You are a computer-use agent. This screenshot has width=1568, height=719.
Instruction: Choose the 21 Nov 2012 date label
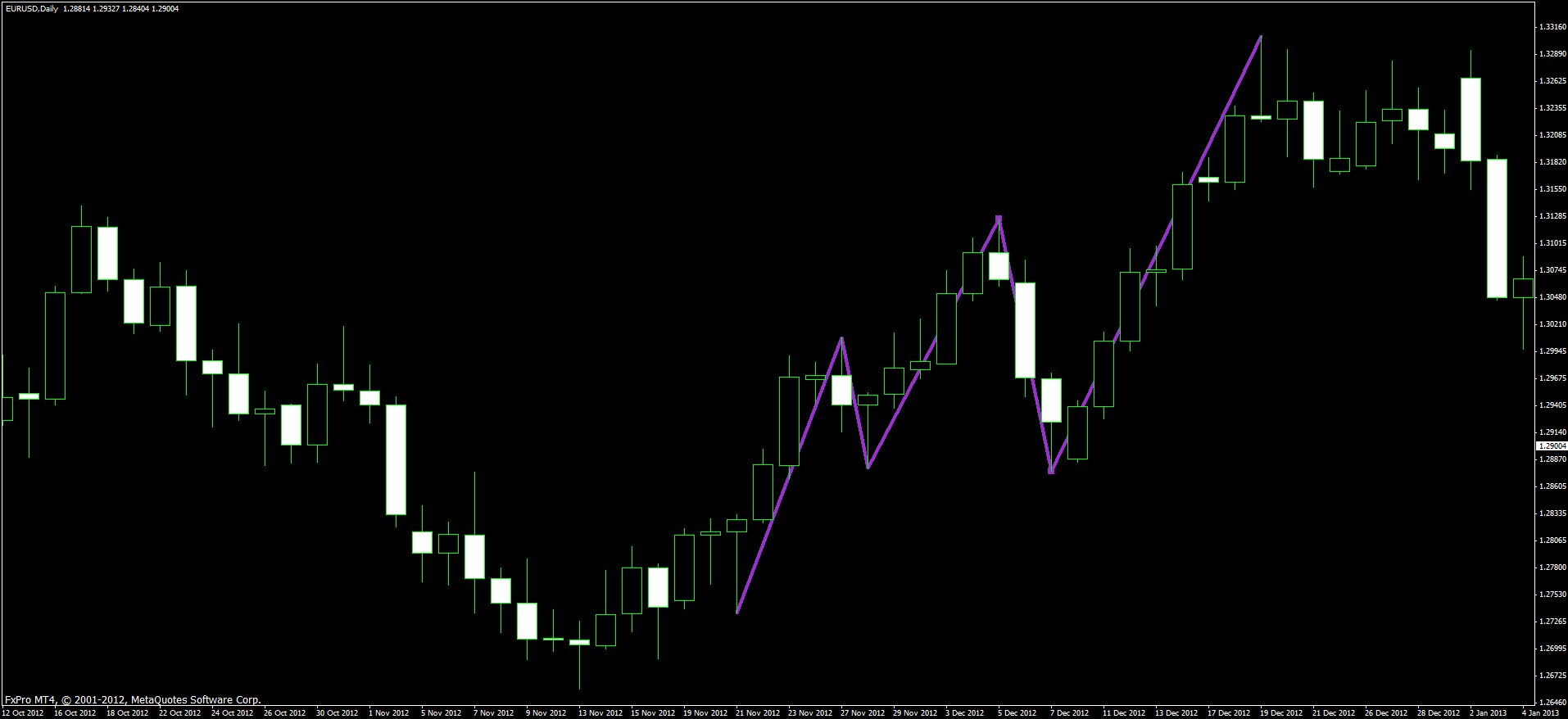point(758,713)
